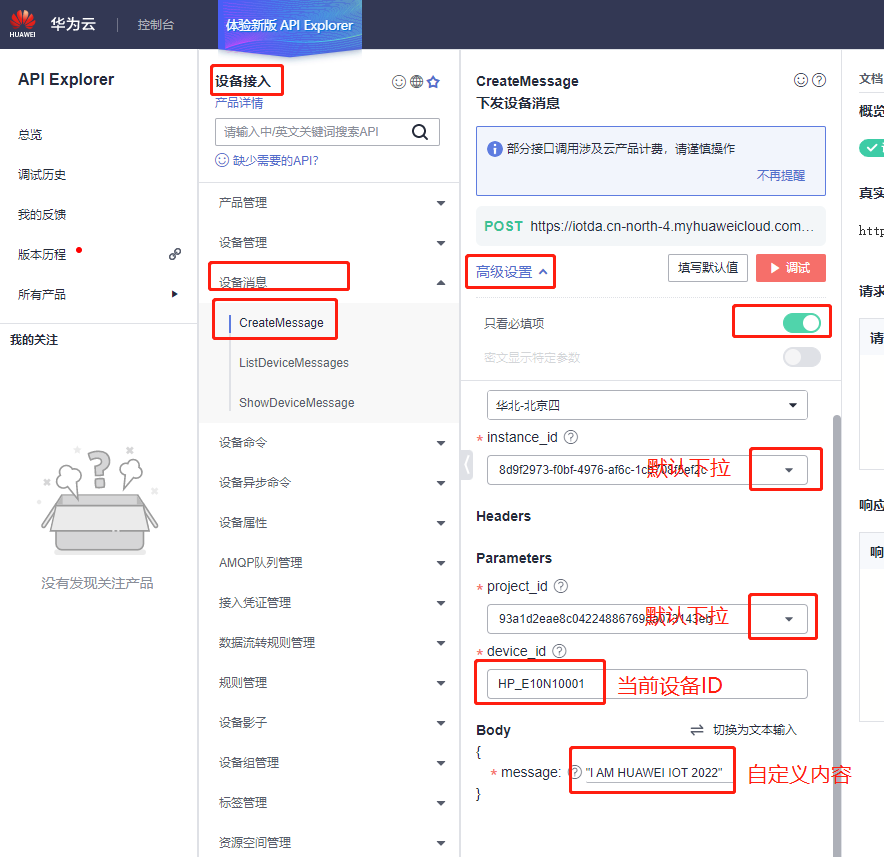This screenshot has width=884, height=857.
Task: Click the search magnifier icon
Action: click(420, 132)
